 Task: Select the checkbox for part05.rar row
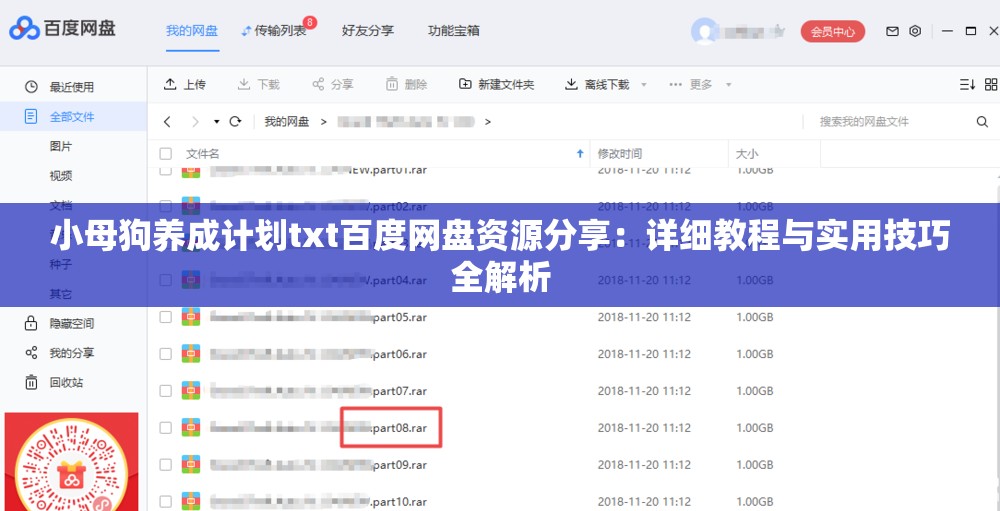tap(166, 317)
